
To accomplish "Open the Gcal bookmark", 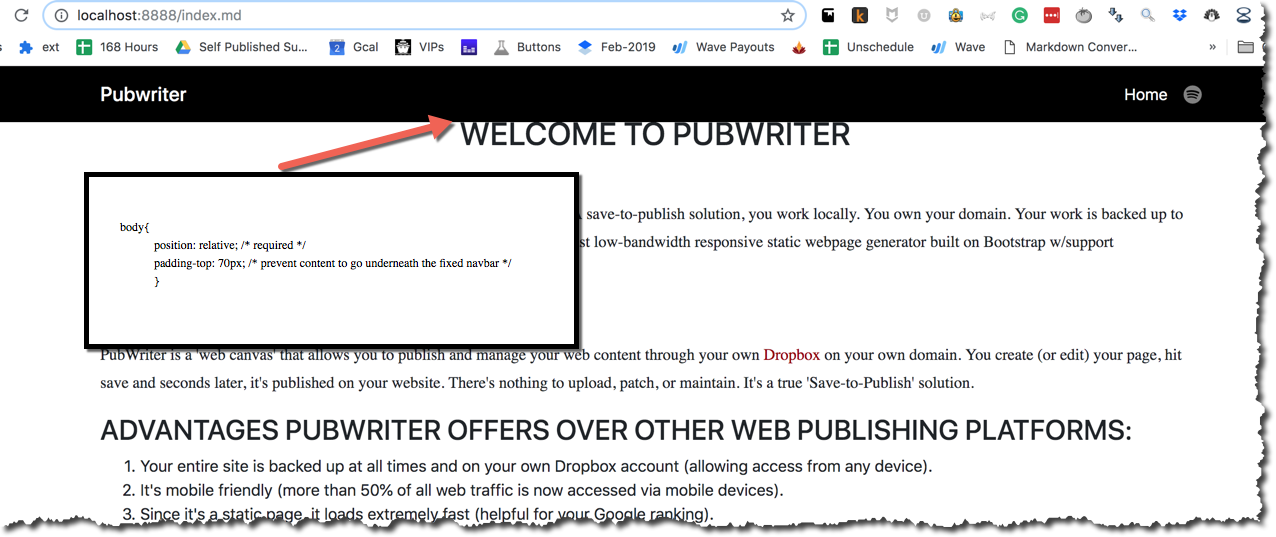I will click(354, 47).
